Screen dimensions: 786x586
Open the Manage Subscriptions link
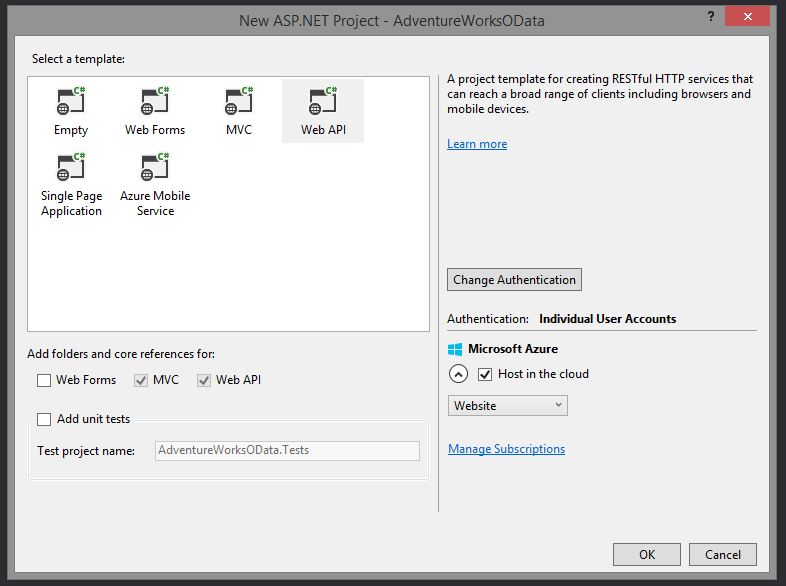506,449
